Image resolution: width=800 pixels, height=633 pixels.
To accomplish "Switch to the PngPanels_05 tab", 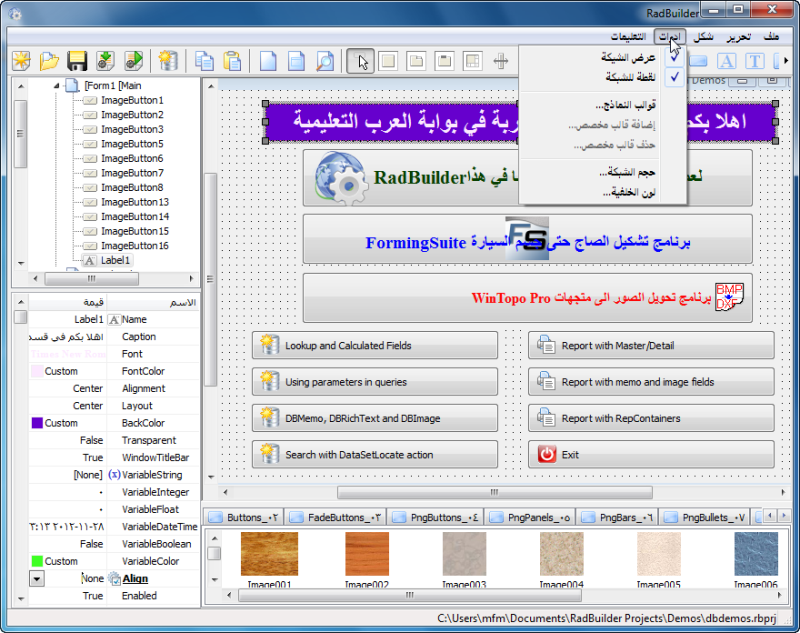I will (530, 517).
